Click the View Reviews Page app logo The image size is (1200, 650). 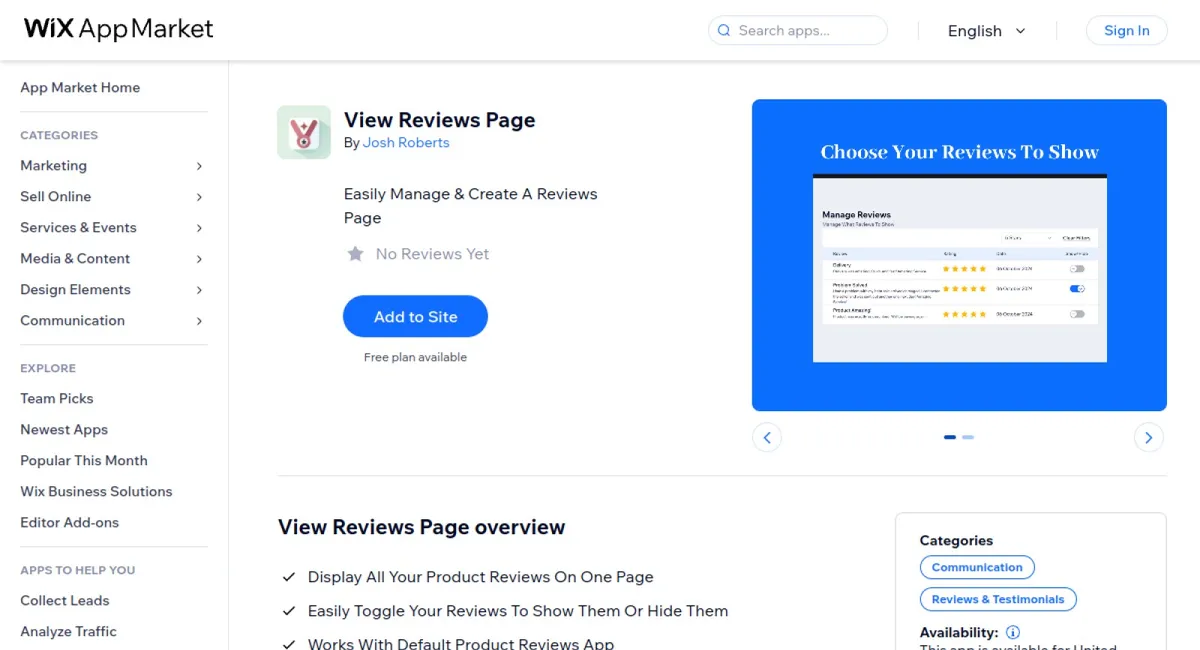coord(303,131)
